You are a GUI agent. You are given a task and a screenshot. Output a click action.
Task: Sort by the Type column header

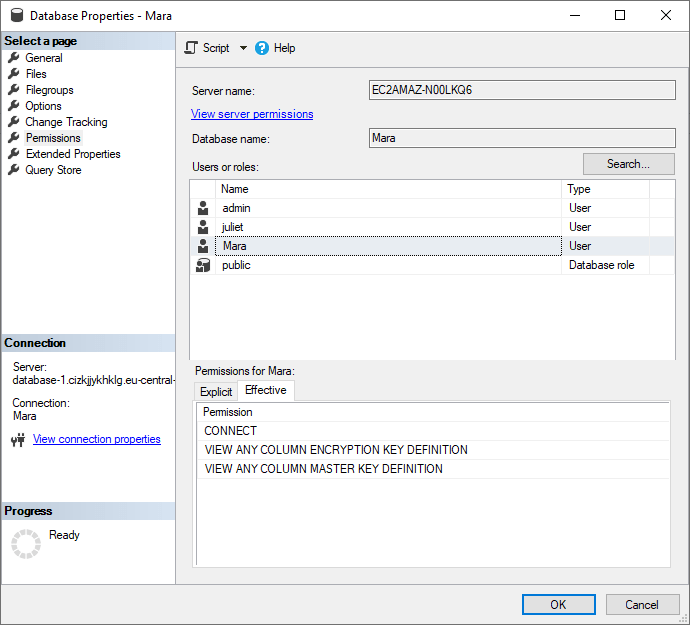(x=605, y=189)
